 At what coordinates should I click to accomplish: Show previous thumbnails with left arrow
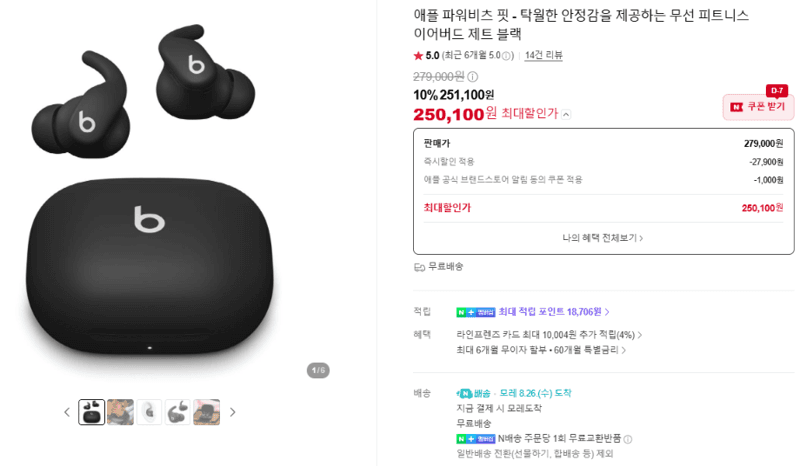coord(67,412)
